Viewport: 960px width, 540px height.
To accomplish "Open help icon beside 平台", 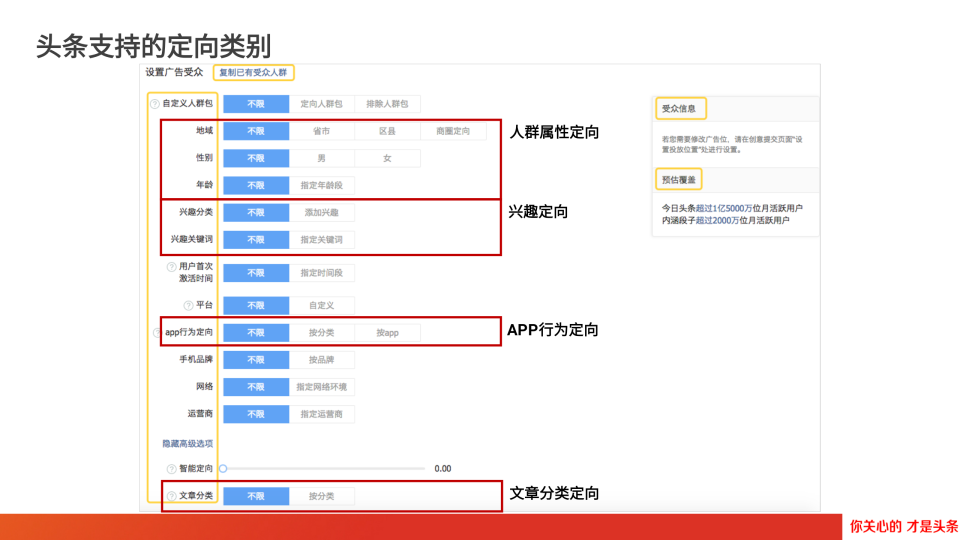I will click(189, 306).
